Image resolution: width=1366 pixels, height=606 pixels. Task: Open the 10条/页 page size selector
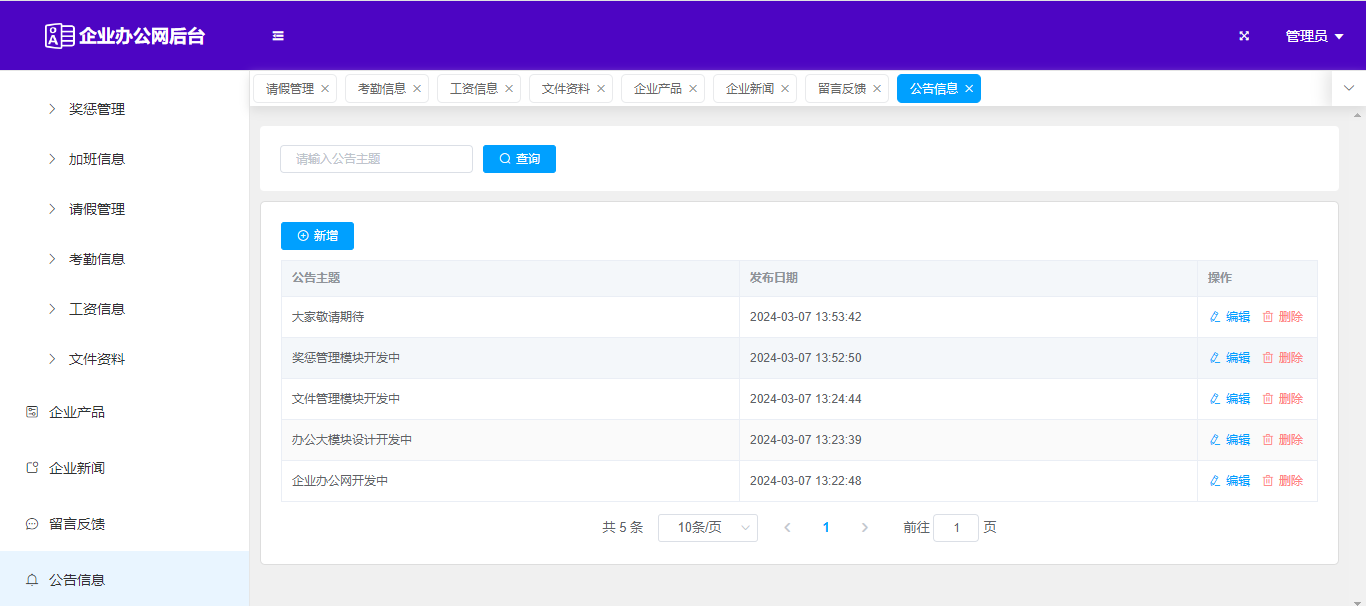tap(707, 528)
